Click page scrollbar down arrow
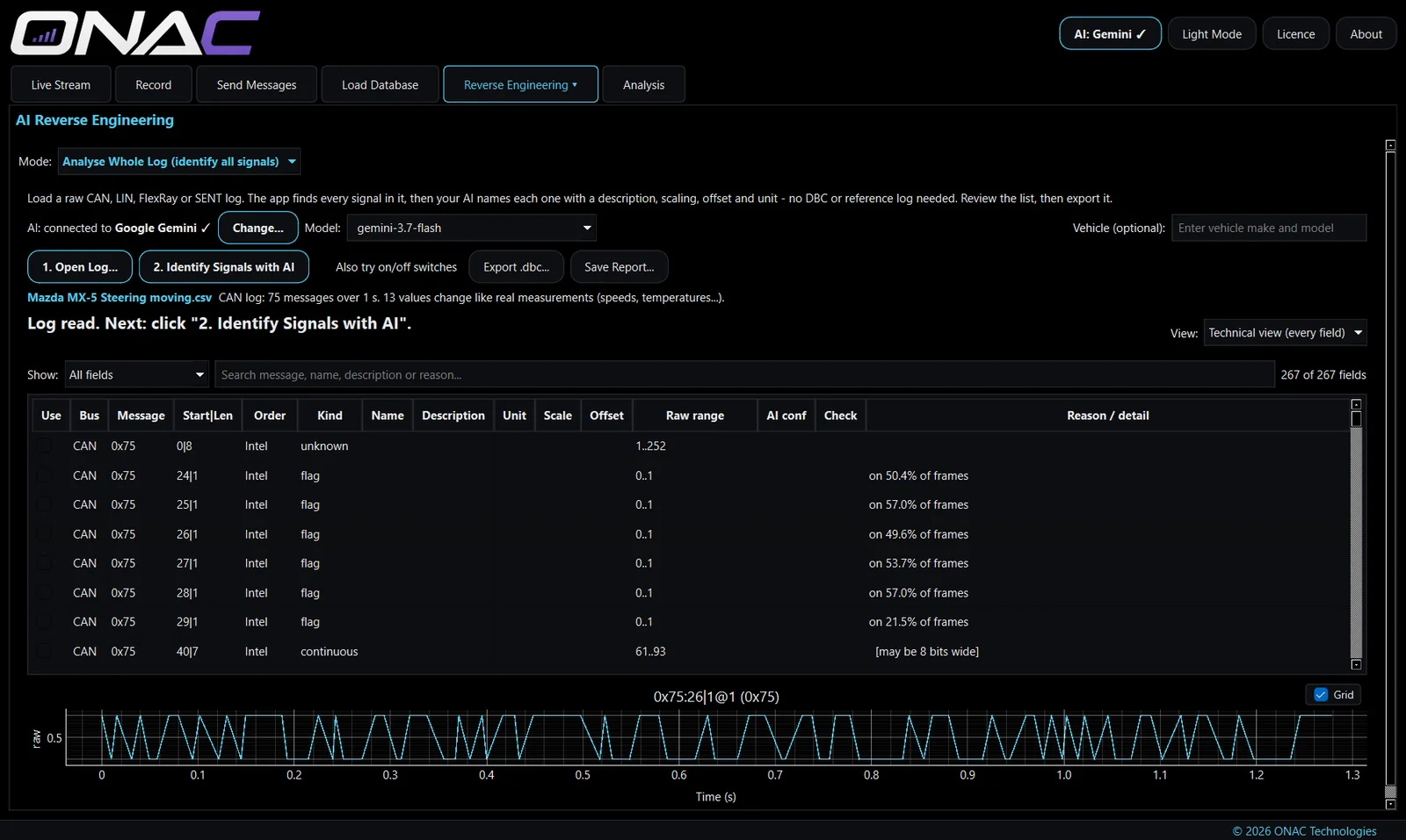 coord(1390,804)
